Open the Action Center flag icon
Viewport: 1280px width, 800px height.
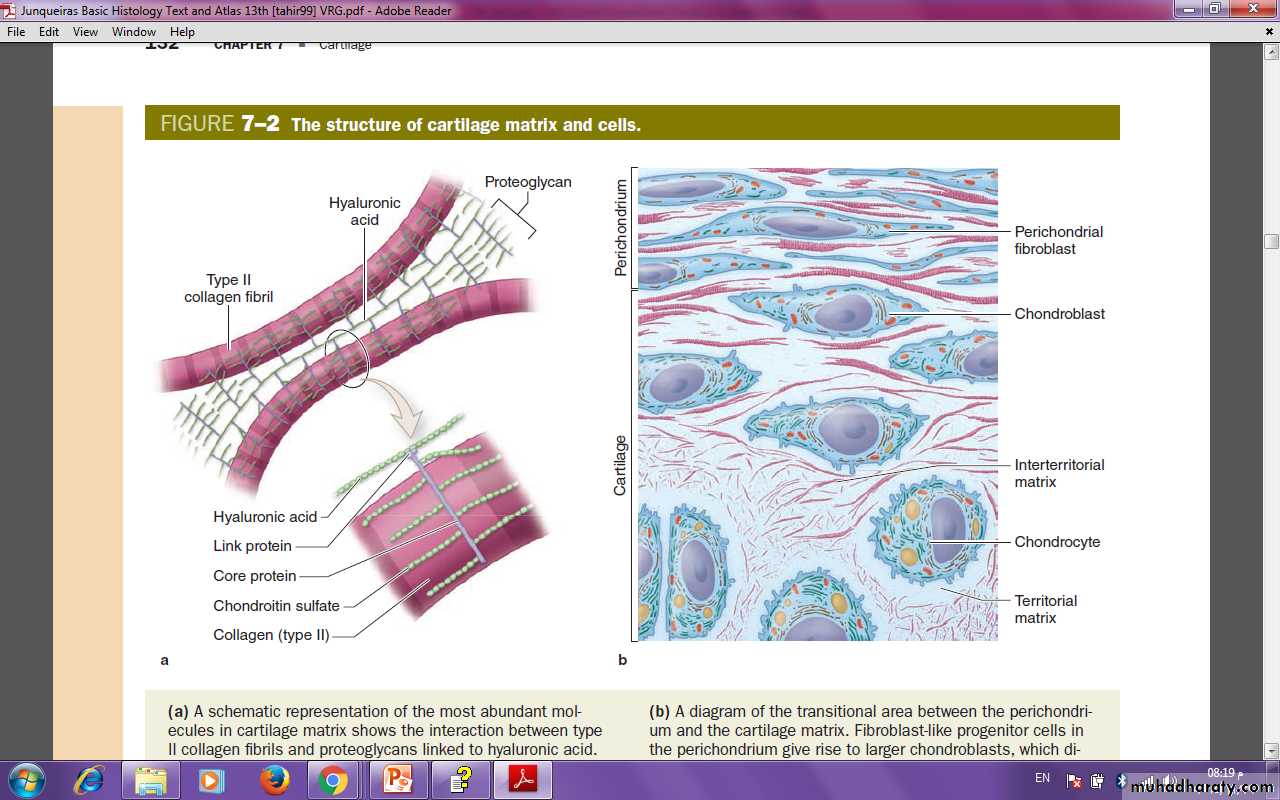click(1074, 781)
